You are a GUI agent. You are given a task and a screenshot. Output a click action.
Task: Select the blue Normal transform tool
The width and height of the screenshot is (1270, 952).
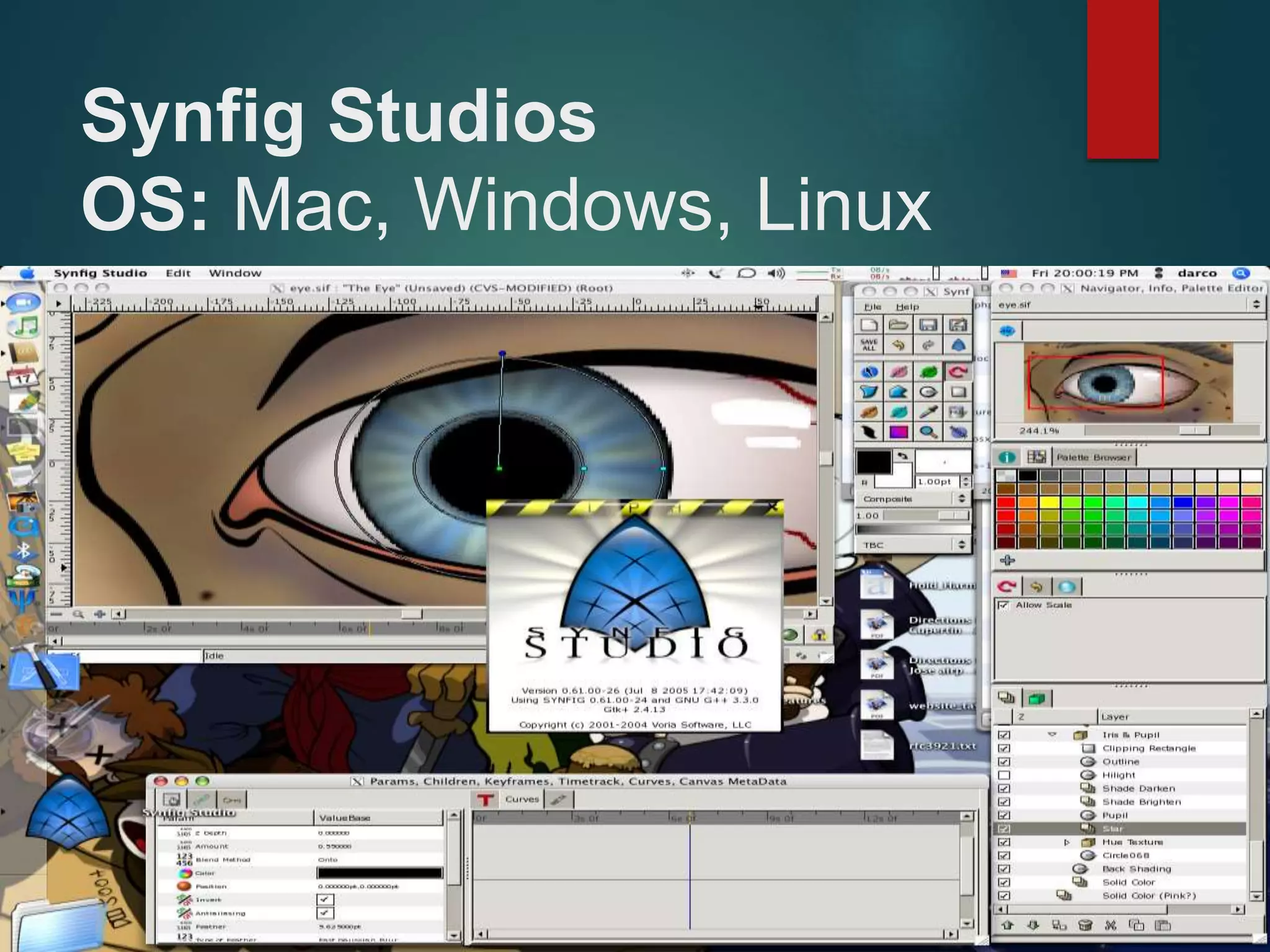click(x=869, y=372)
